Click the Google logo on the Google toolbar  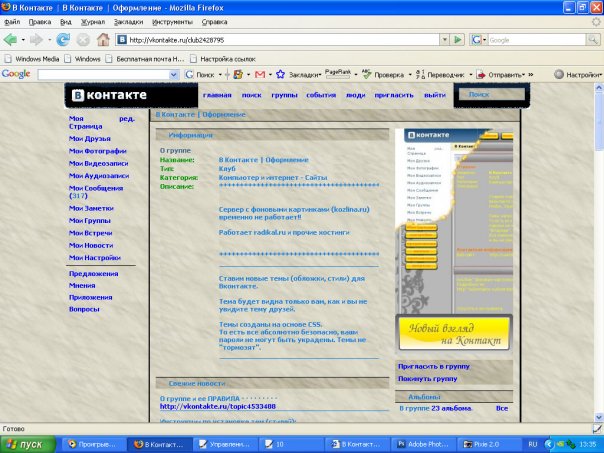pyautogui.click(x=16, y=74)
